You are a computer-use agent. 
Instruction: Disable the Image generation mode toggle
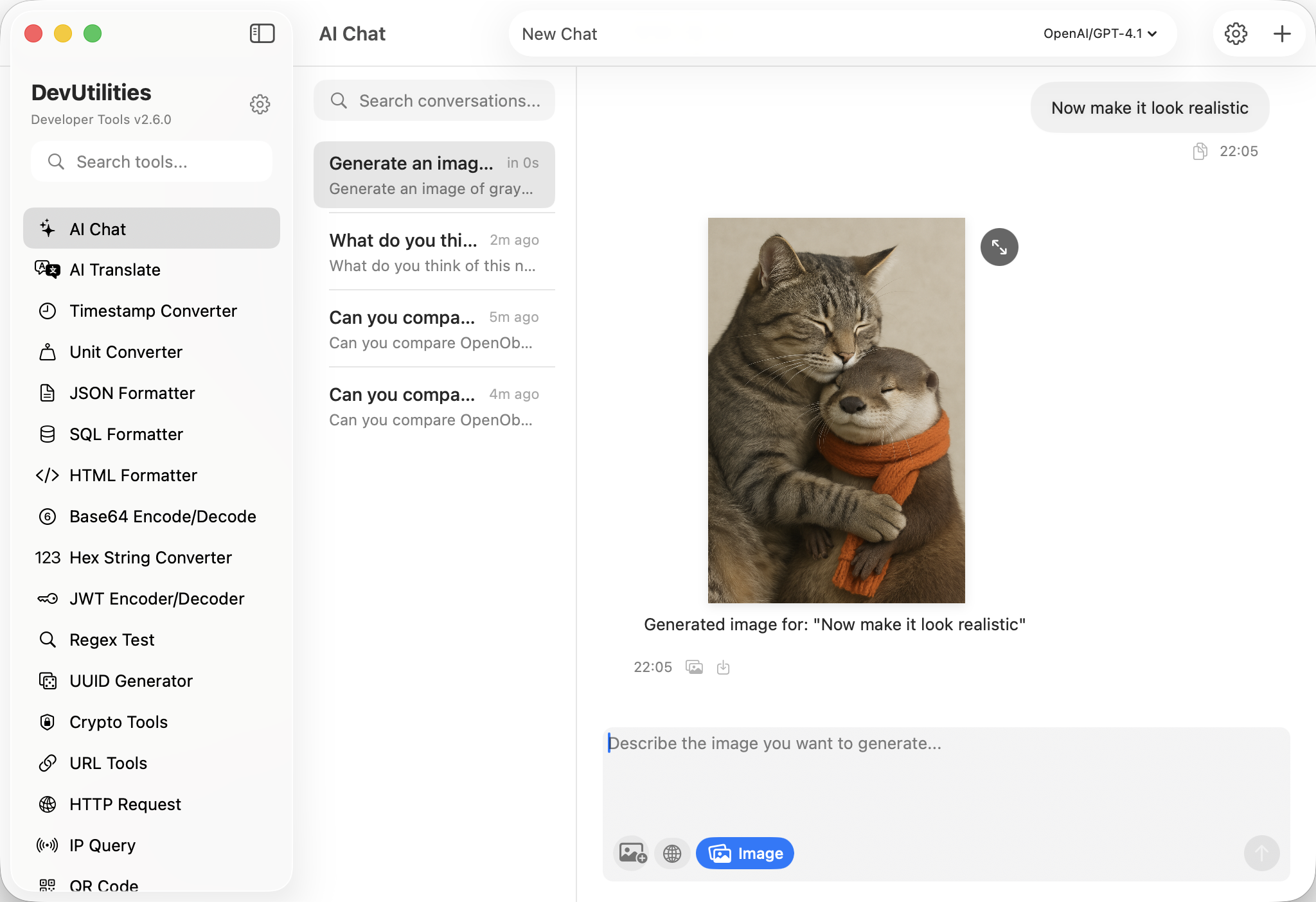click(745, 853)
